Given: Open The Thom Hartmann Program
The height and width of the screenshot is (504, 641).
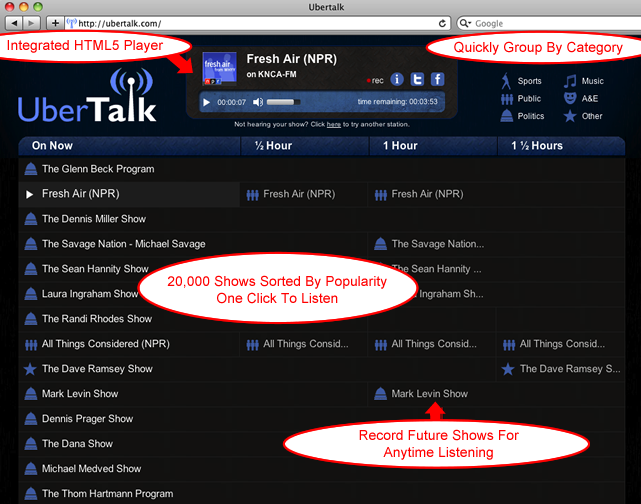Looking at the screenshot, I should pyautogui.click(x=107, y=494).
